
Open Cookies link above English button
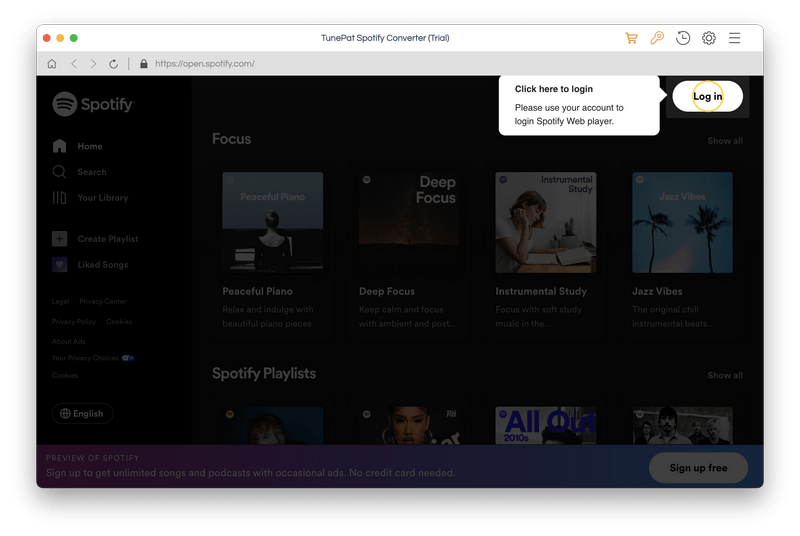tap(65, 375)
